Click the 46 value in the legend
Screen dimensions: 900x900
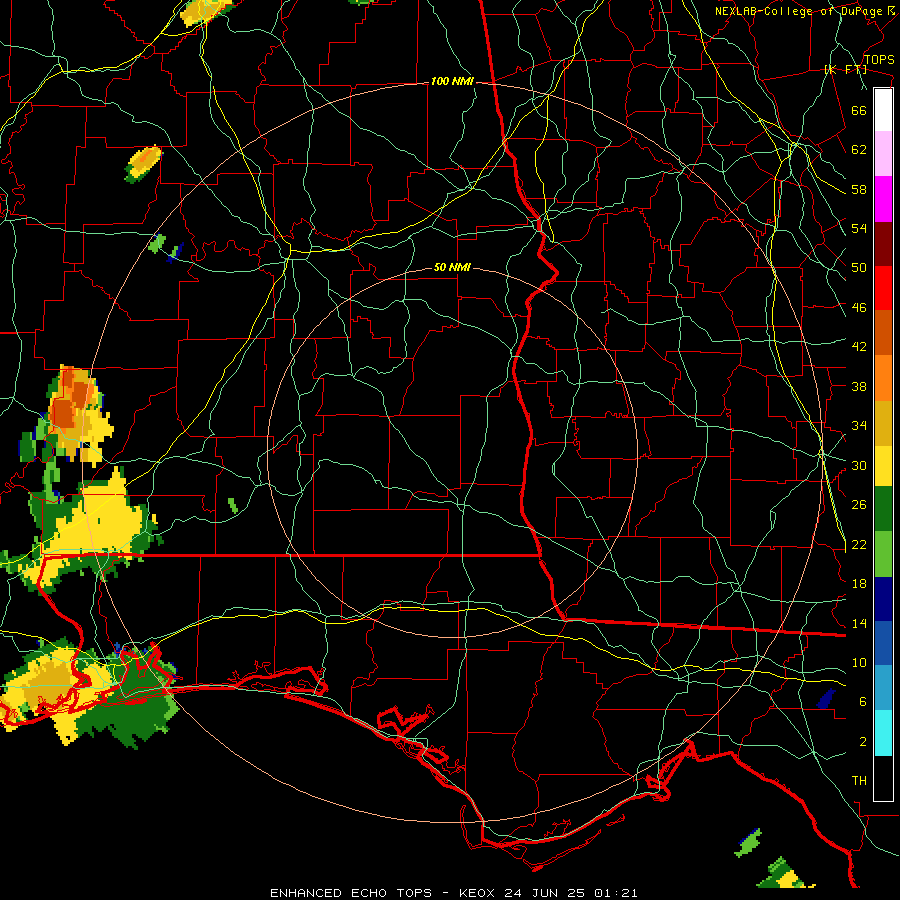pyautogui.click(x=859, y=308)
